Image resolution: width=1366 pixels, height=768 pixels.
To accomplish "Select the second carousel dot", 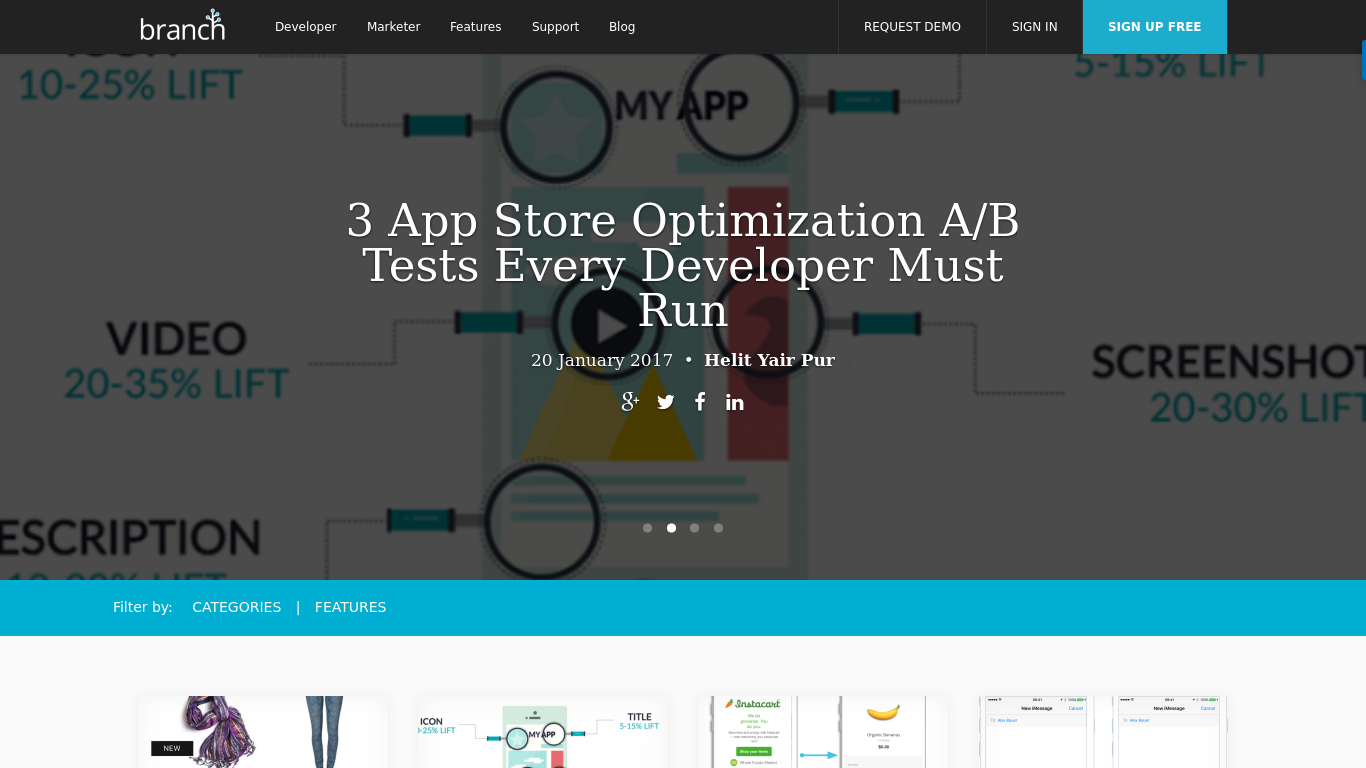I will click(671, 528).
